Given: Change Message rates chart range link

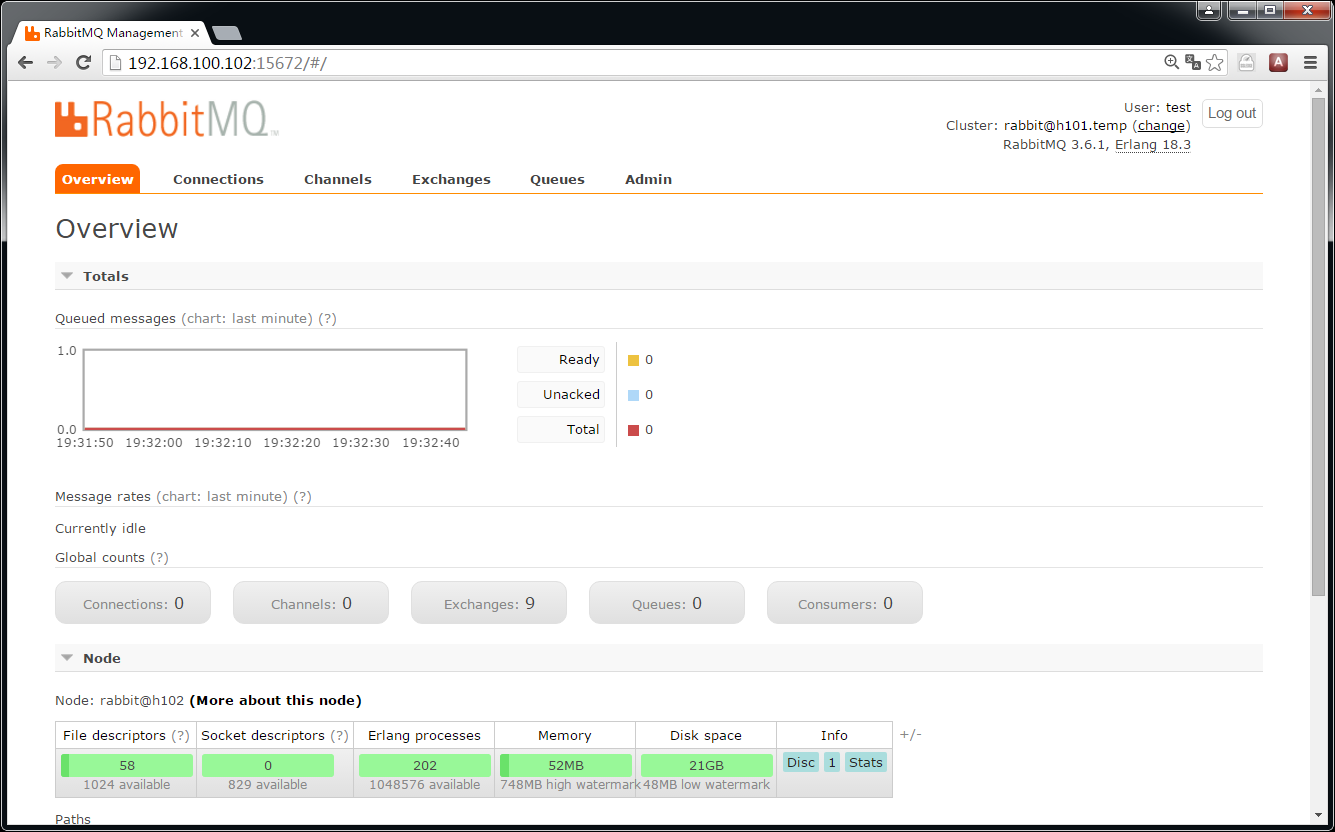Looking at the screenshot, I should (x=222, y=496).
